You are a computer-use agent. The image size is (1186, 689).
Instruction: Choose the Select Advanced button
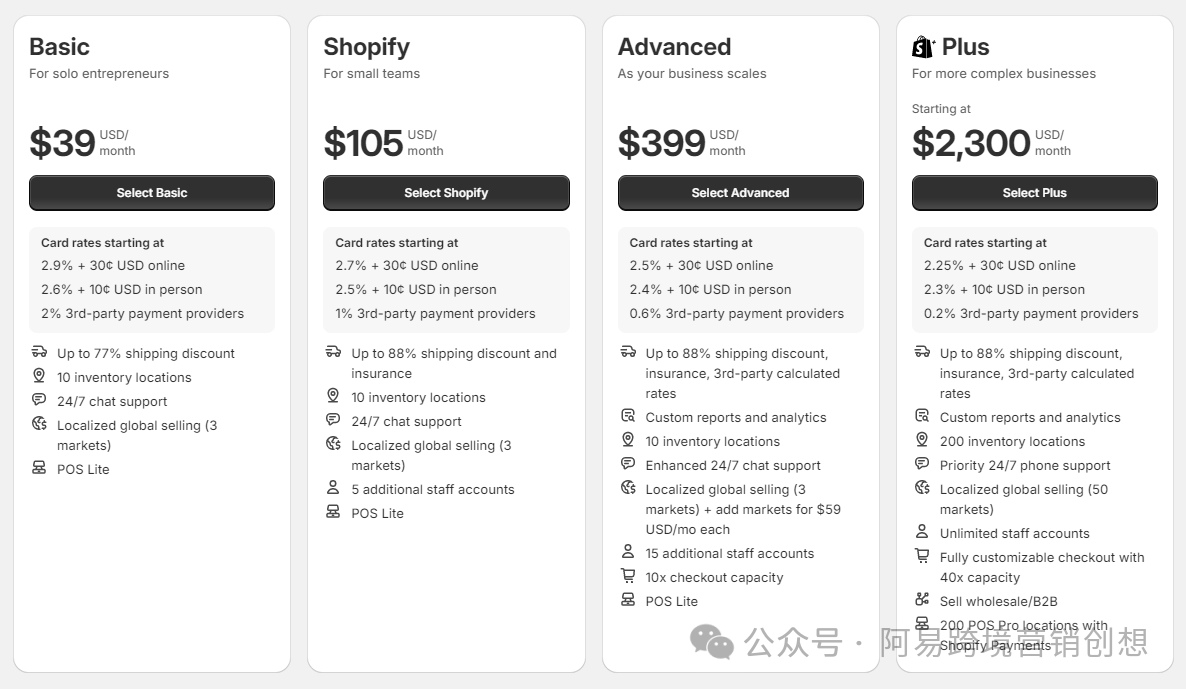pyautogui.click(x=740, y=193)
